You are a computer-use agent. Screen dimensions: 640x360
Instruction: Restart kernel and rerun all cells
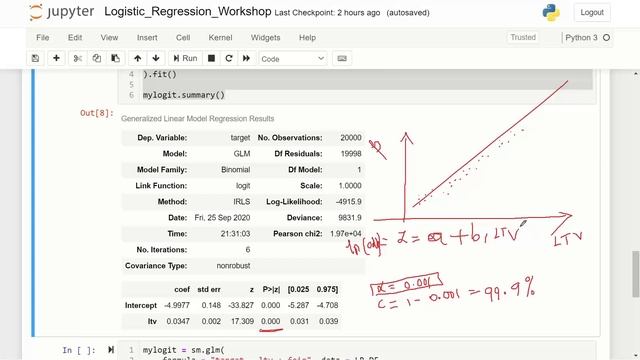[x=246, y=58]
